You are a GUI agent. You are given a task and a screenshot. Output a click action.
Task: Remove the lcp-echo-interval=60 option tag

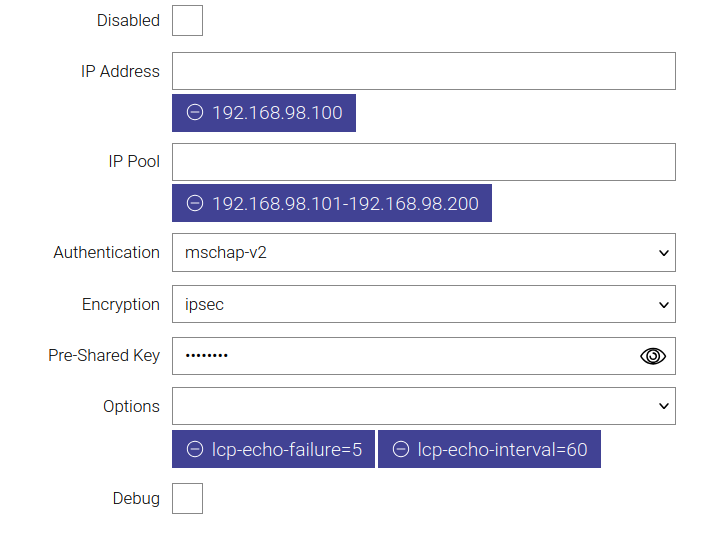click(401, 450)
